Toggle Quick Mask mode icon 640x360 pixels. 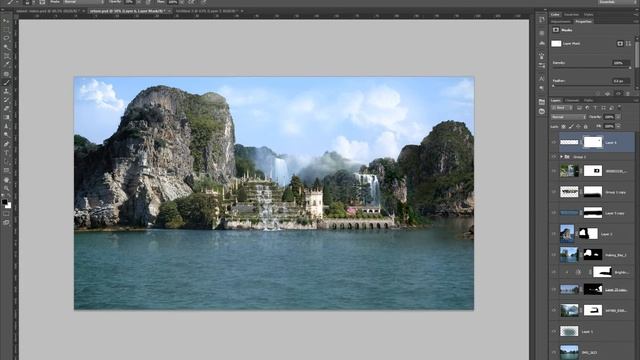[x=6, y=213]
